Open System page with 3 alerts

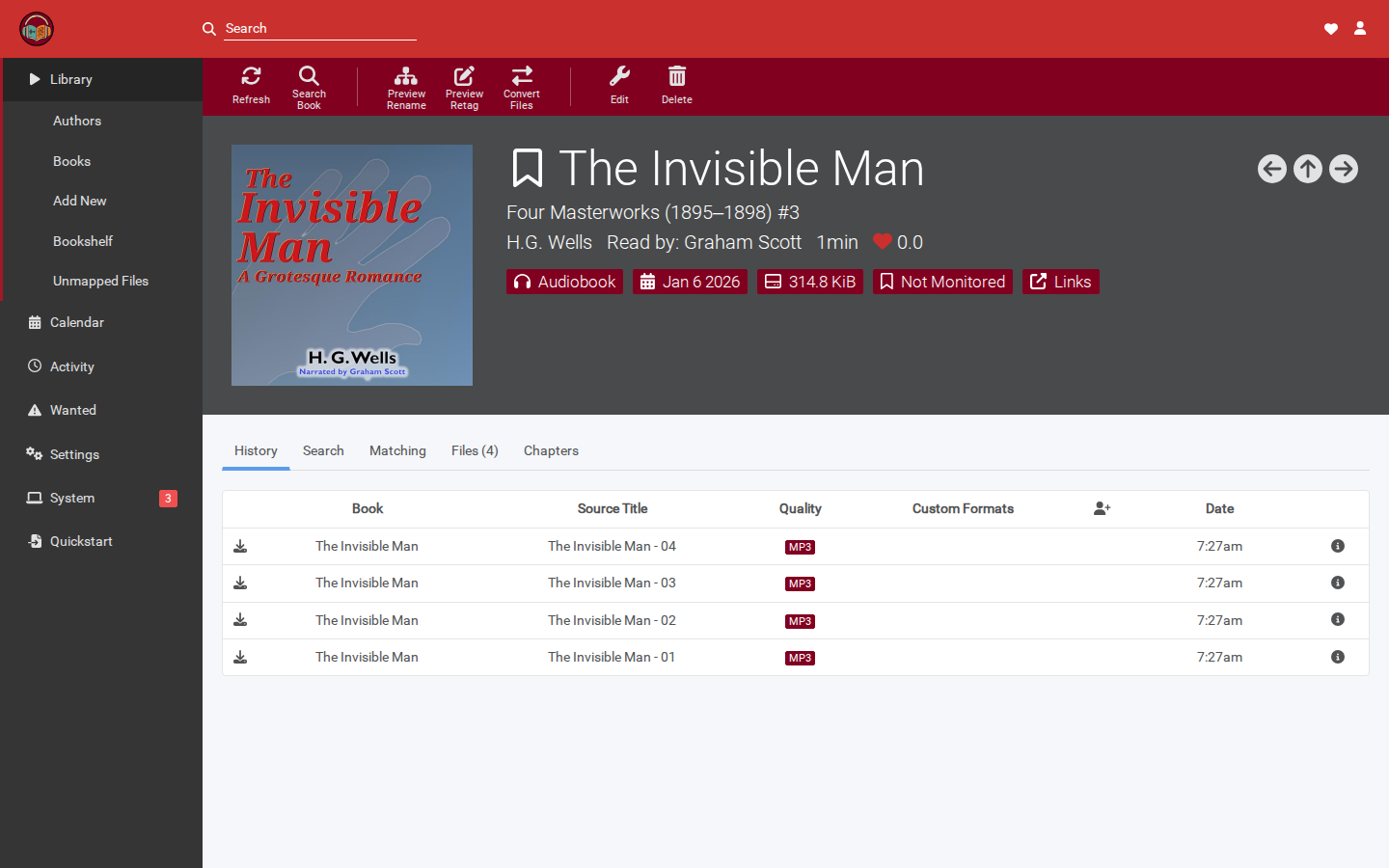101,498
